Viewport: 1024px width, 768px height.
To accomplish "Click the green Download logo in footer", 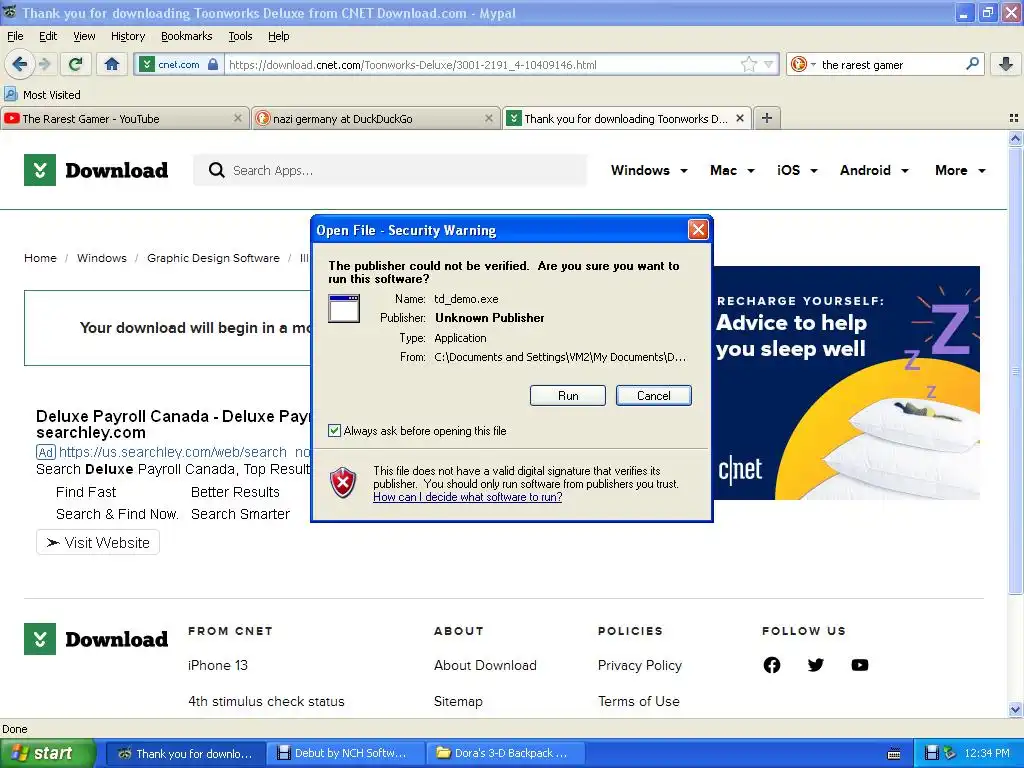I will [96, 639].
